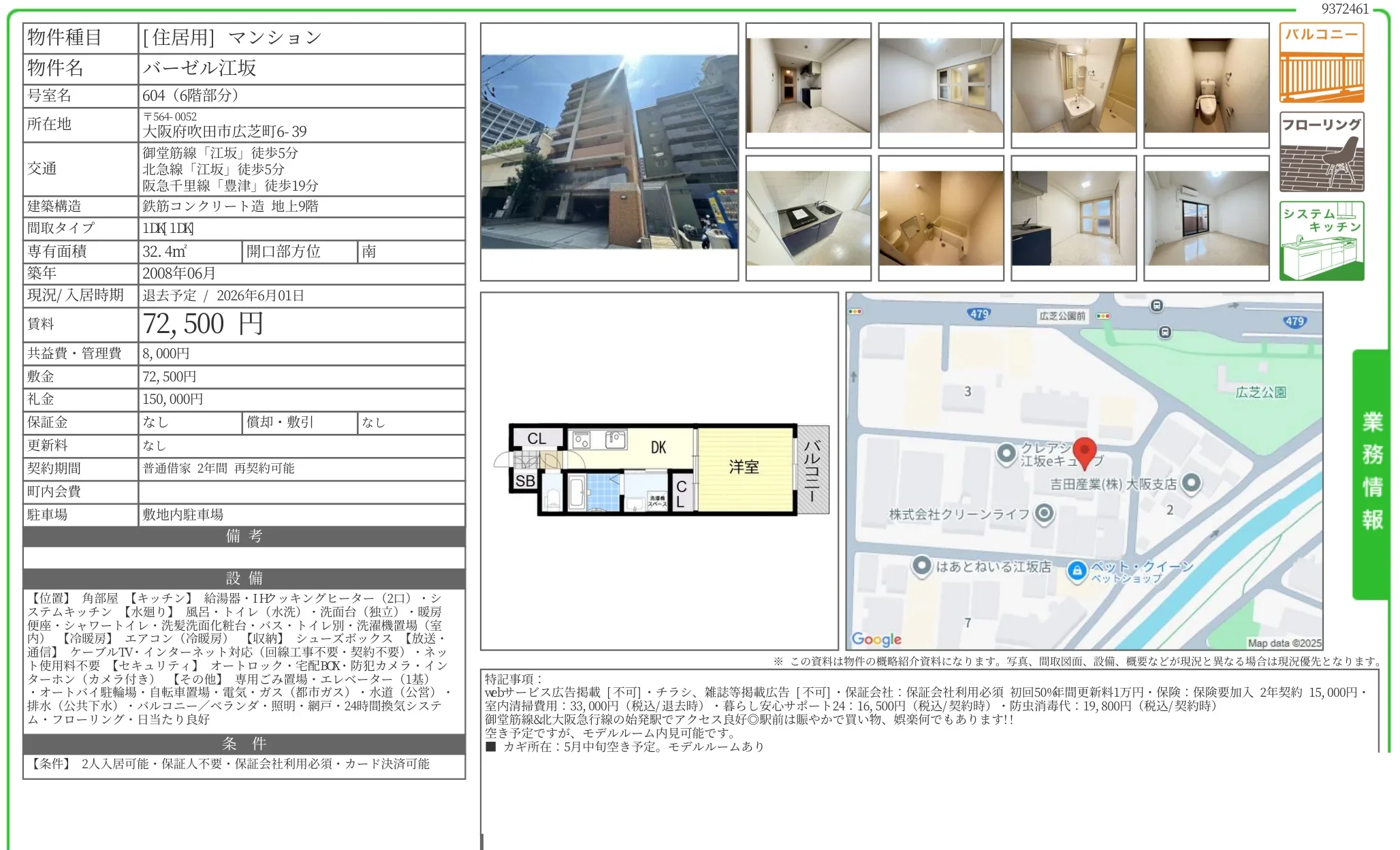Viewport: 1400px width, 850px height.
Task: Click the バルコニー feature icon
Action: 1321,63
